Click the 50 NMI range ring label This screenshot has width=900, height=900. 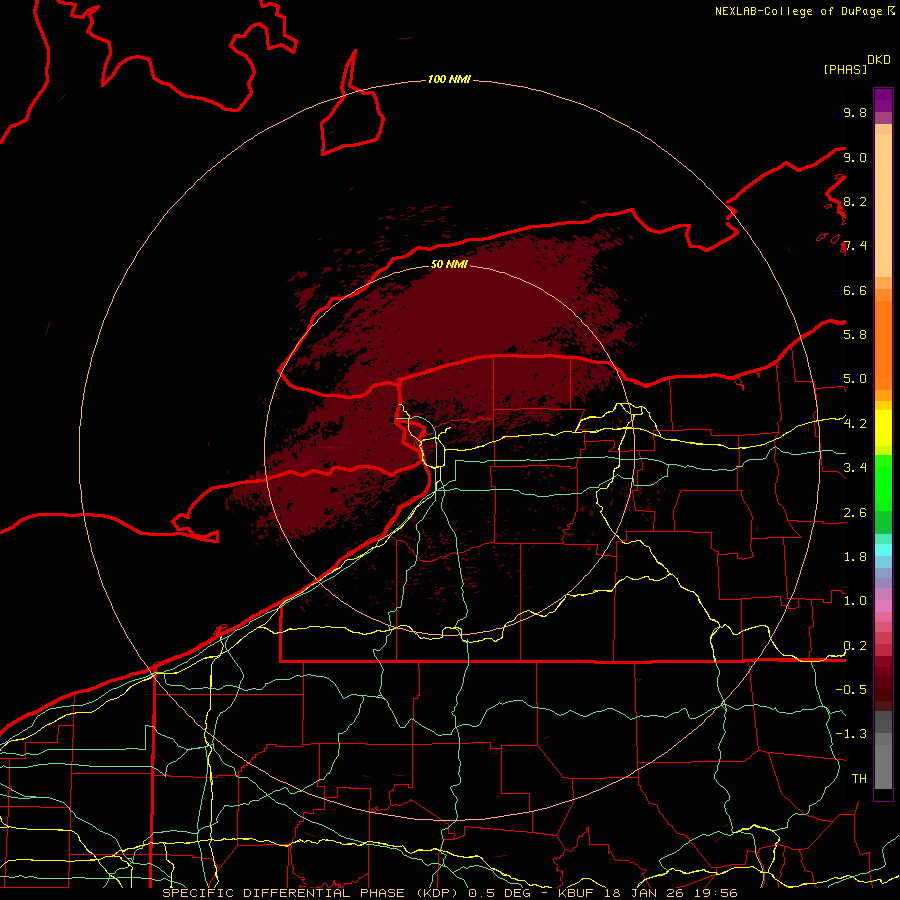[449, 264]
